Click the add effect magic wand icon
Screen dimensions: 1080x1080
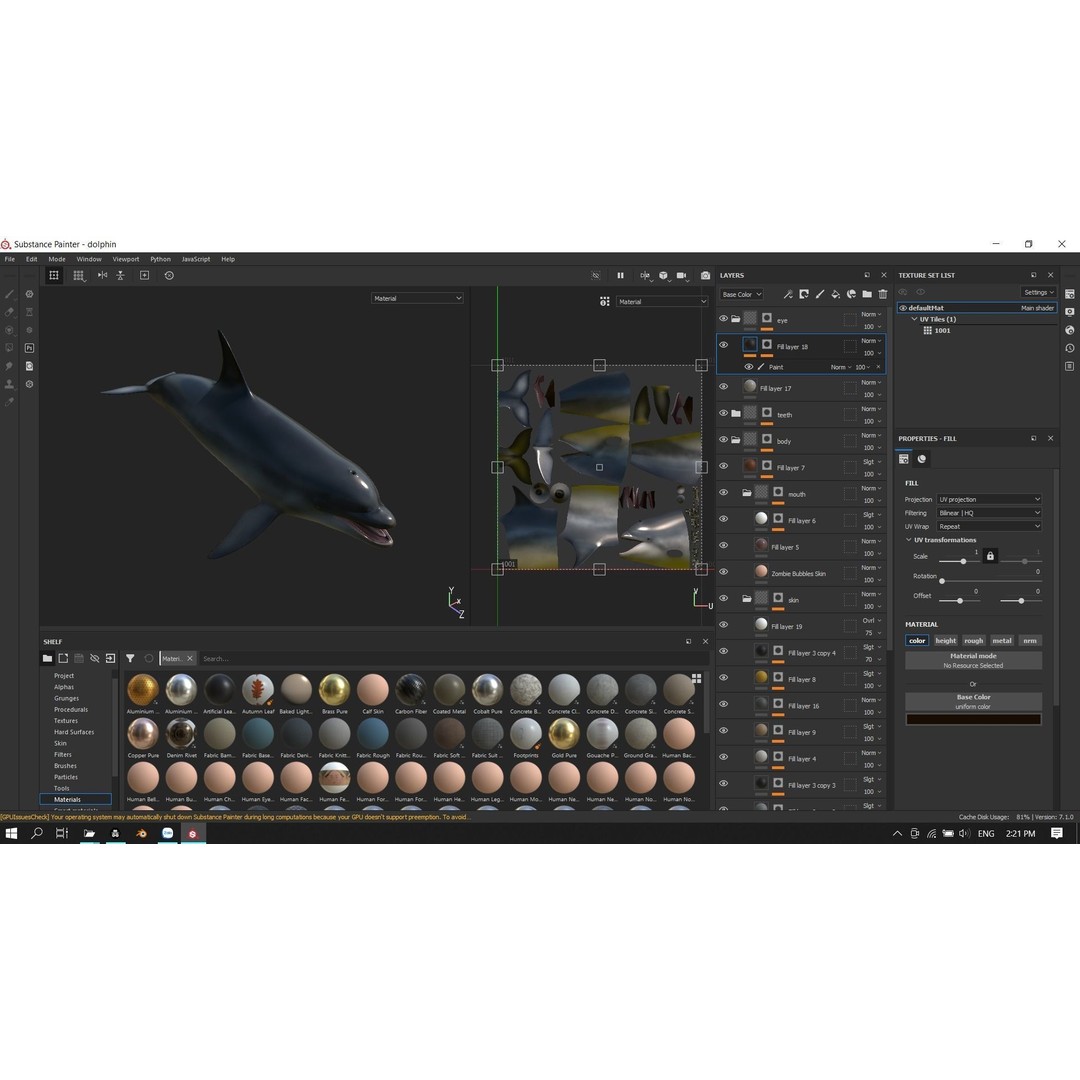[788, 294]
